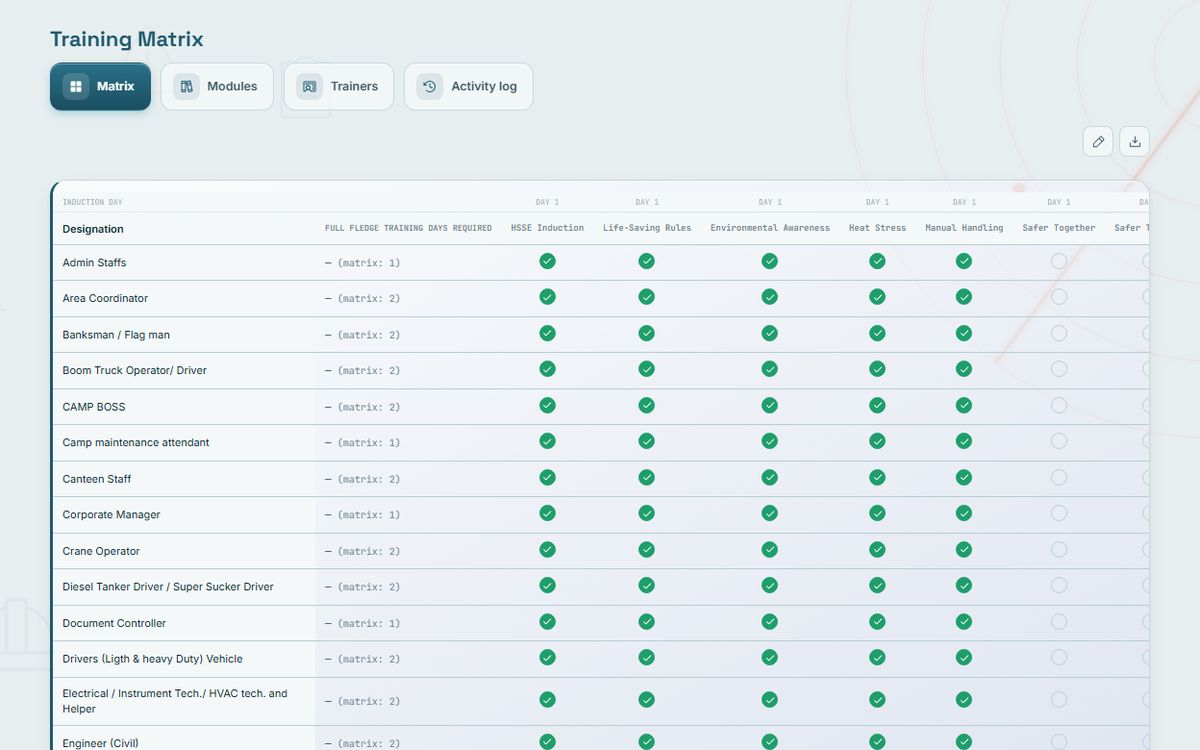Click the download export icon
Viewport: 1200px width, 750px height.
click(x=1135, y=141)
